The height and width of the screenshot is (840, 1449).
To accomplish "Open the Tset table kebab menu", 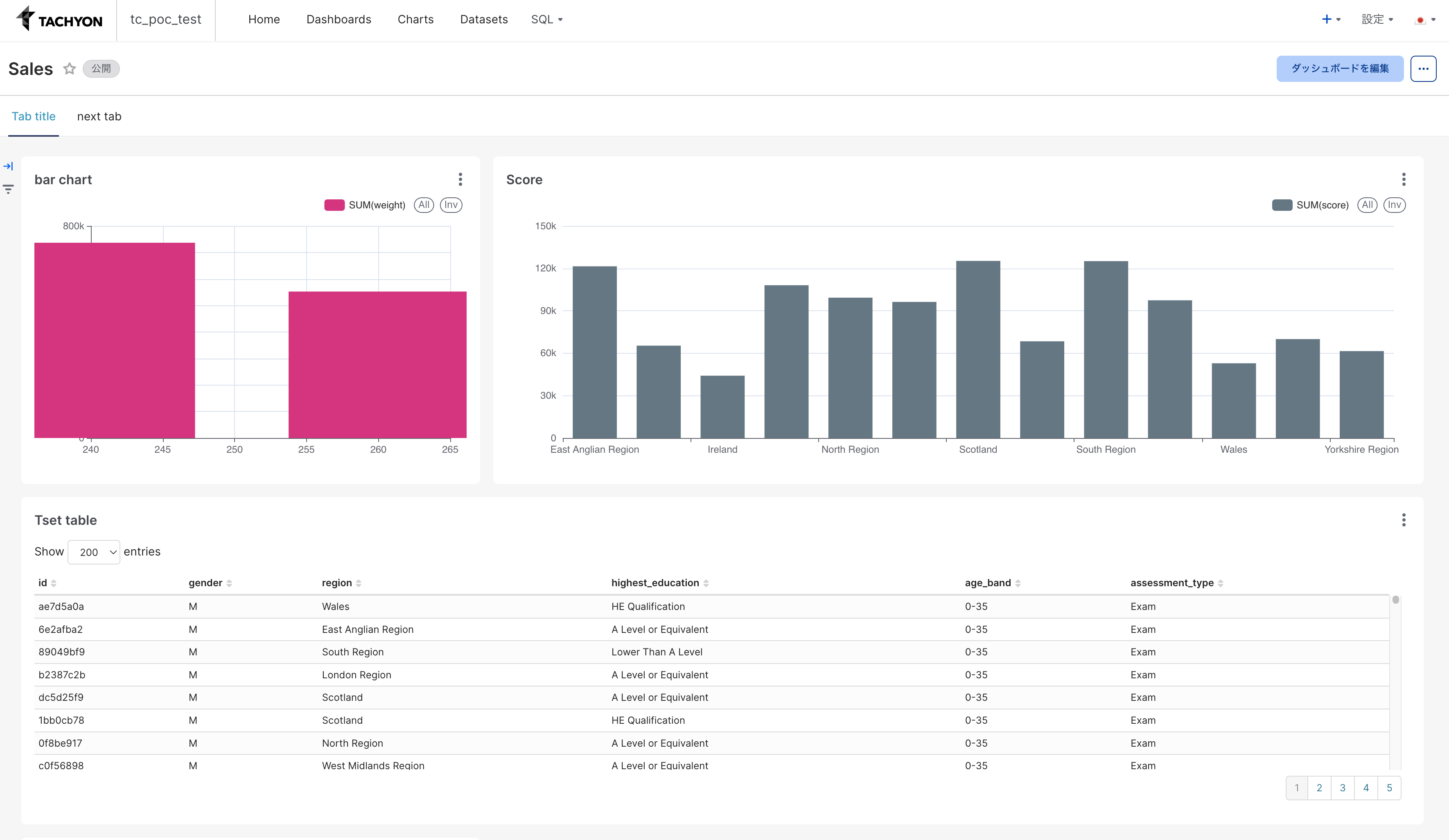I will pyautogui.click(x=1404, y=520).
